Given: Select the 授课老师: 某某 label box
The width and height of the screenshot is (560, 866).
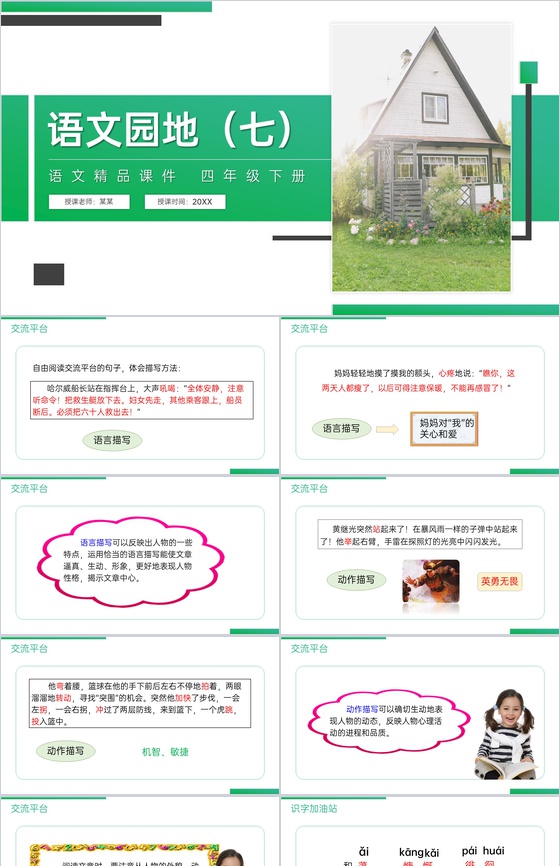Looking at the screenshot, I should tap(89, 202).
